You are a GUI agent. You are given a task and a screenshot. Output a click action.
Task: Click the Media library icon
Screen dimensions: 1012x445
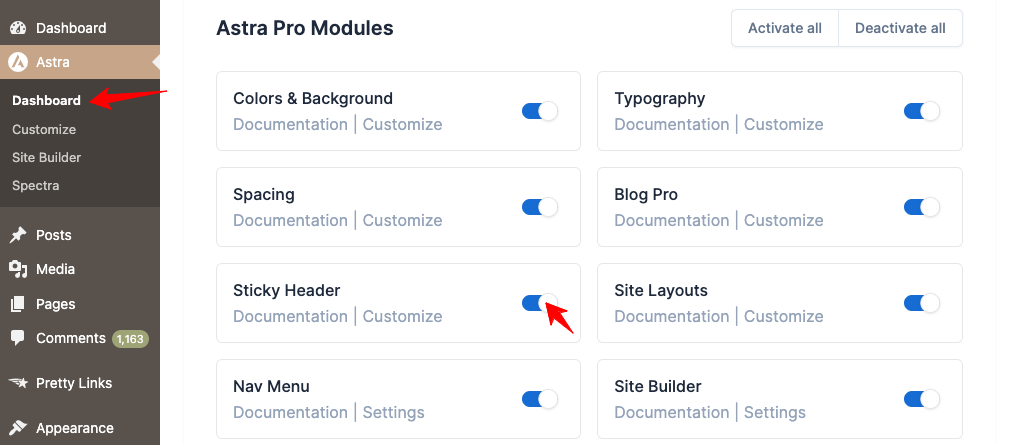pos(18,269)
